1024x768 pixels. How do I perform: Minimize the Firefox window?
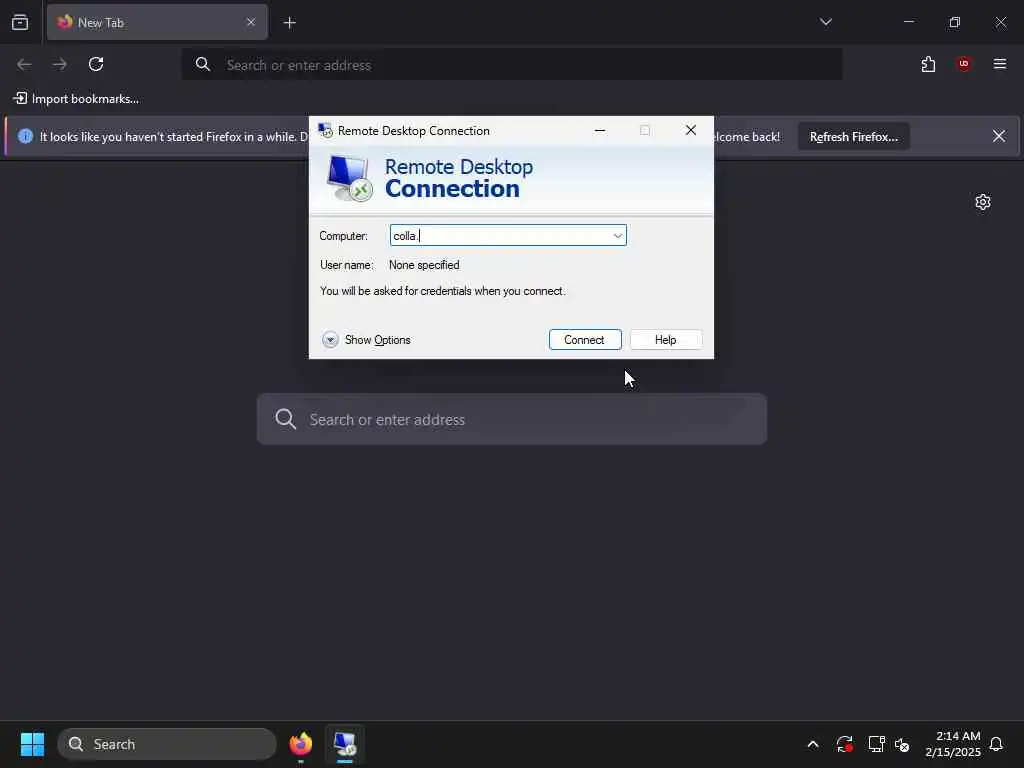[x=908, y=22]
